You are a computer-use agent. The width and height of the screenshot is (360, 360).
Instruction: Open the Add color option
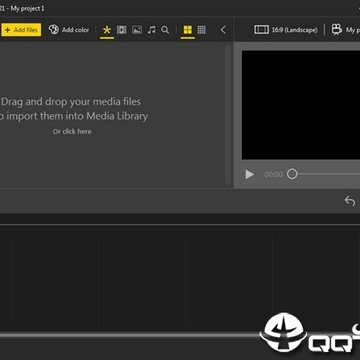pyautogui.click(x=69, y=30)
